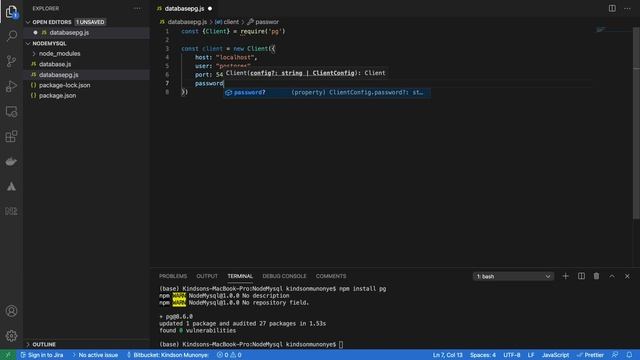
Task: Switch to the Problems tab
Action: [x=173, y=276]
